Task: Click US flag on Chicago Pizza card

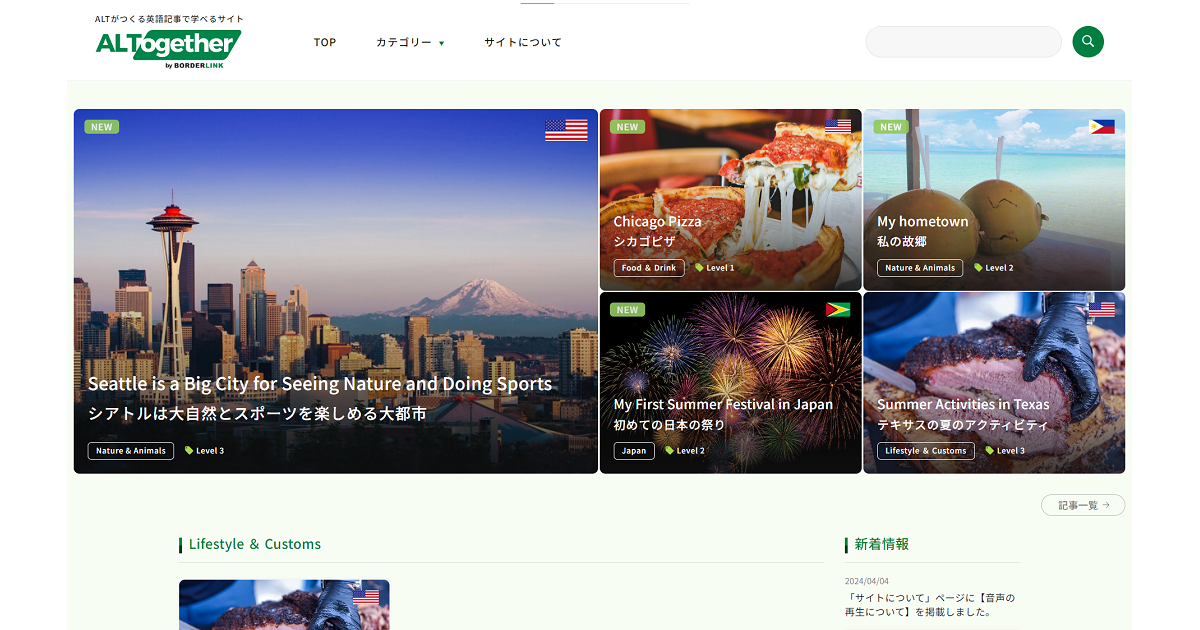Action: (x=838, y=126)
